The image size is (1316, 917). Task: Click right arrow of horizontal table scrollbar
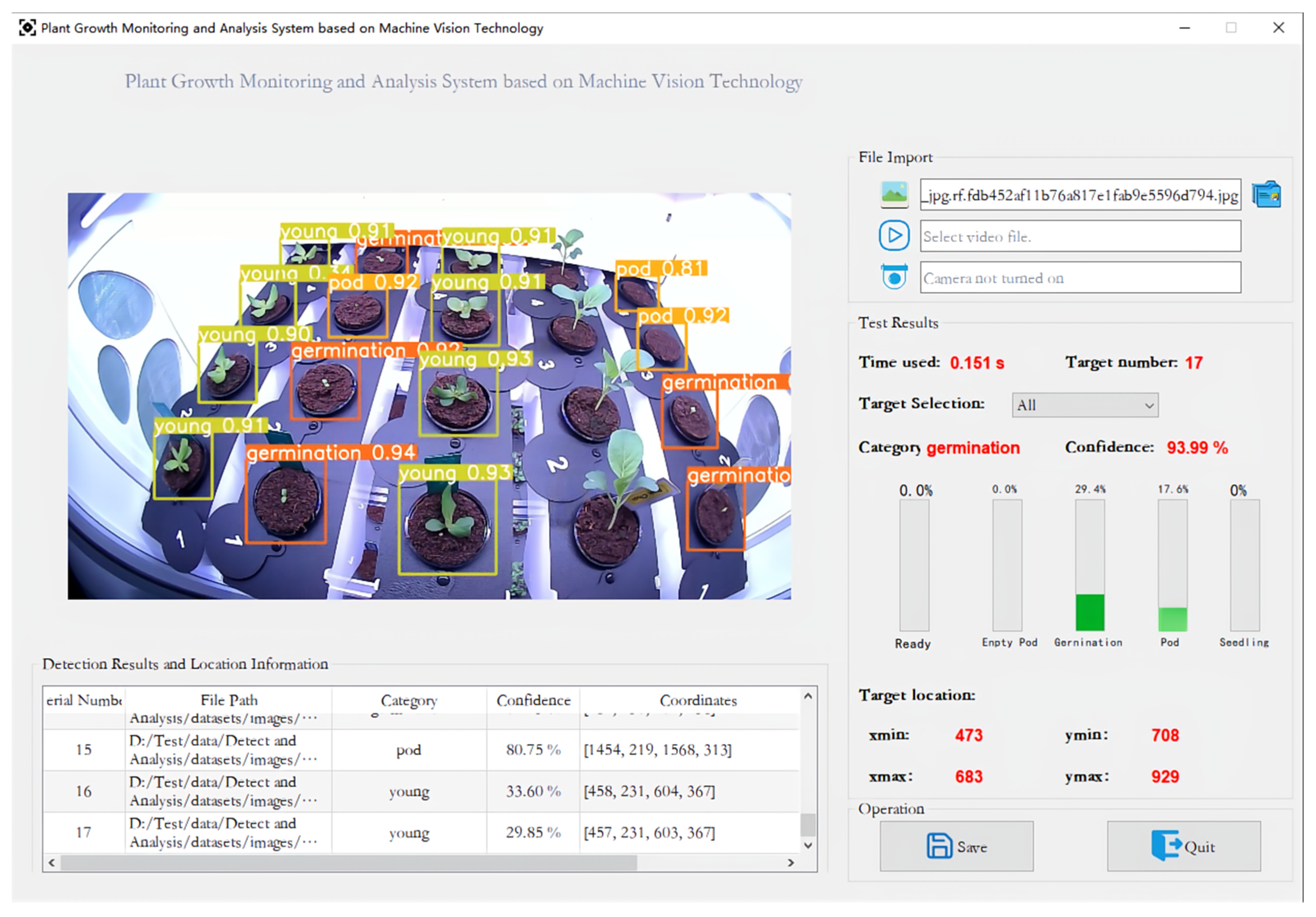coord(791,863)
